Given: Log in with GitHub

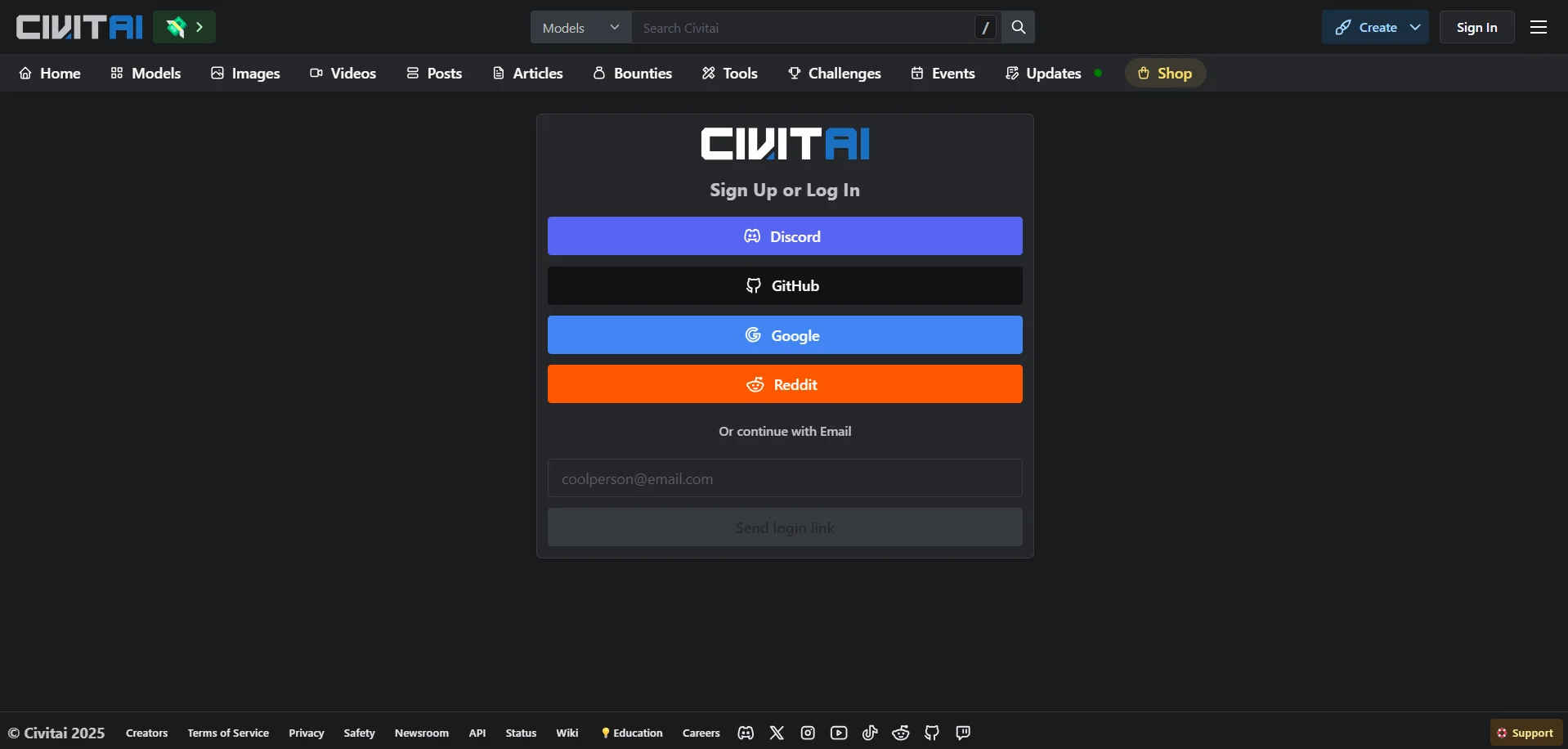Looking at the screenshot, I should click(x=785, y=285).
